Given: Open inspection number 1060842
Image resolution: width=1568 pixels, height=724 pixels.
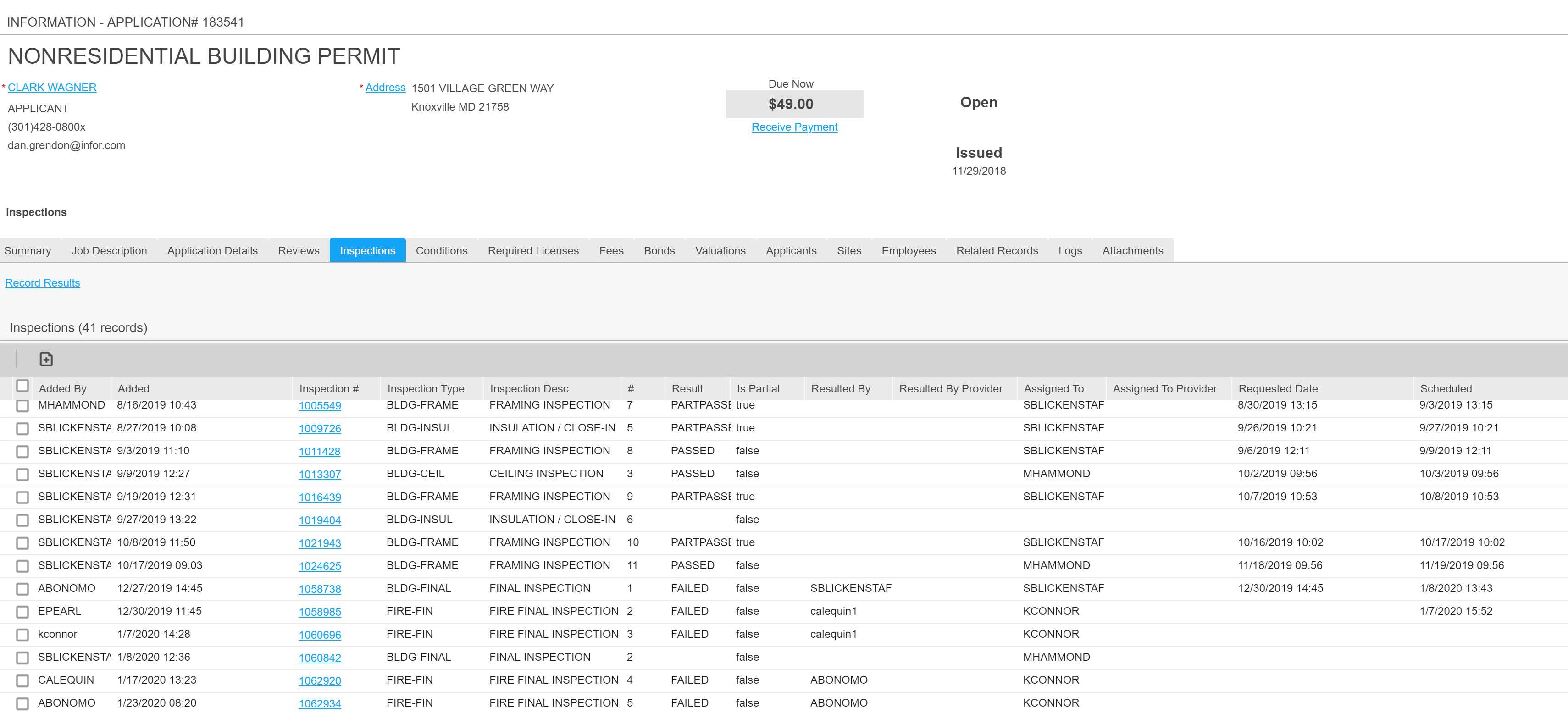Looking at the screenshot, I should (x=320, y=658).
